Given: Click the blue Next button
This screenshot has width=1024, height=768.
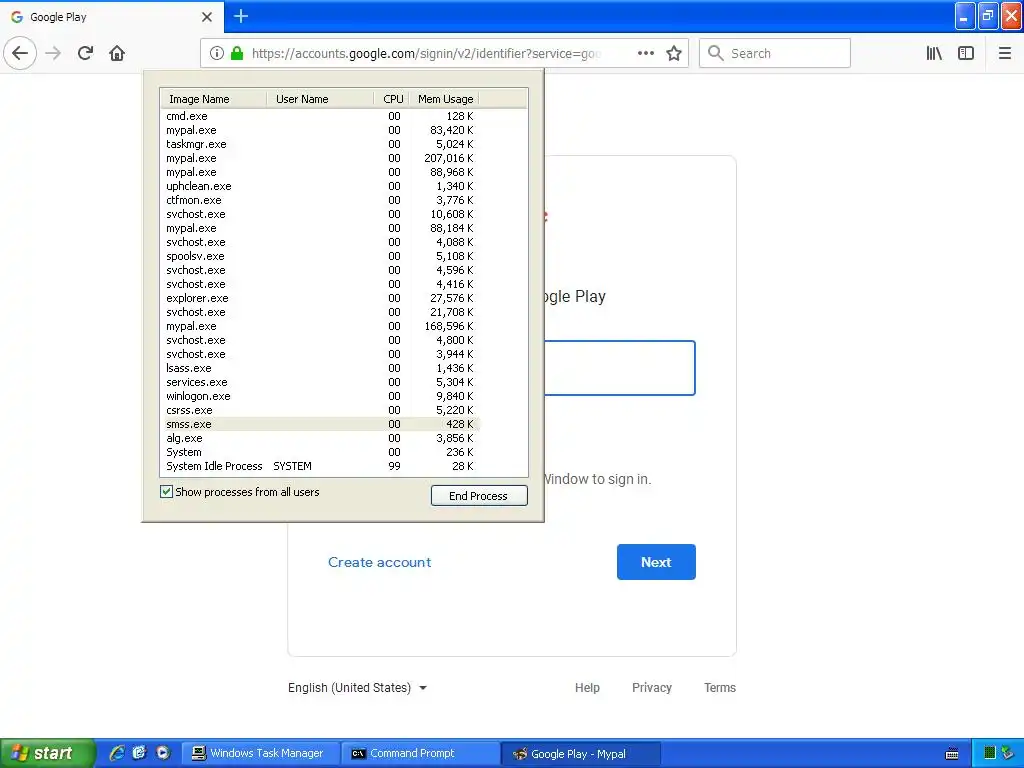Looking at the screenshot, I should [x=656, y=562].
